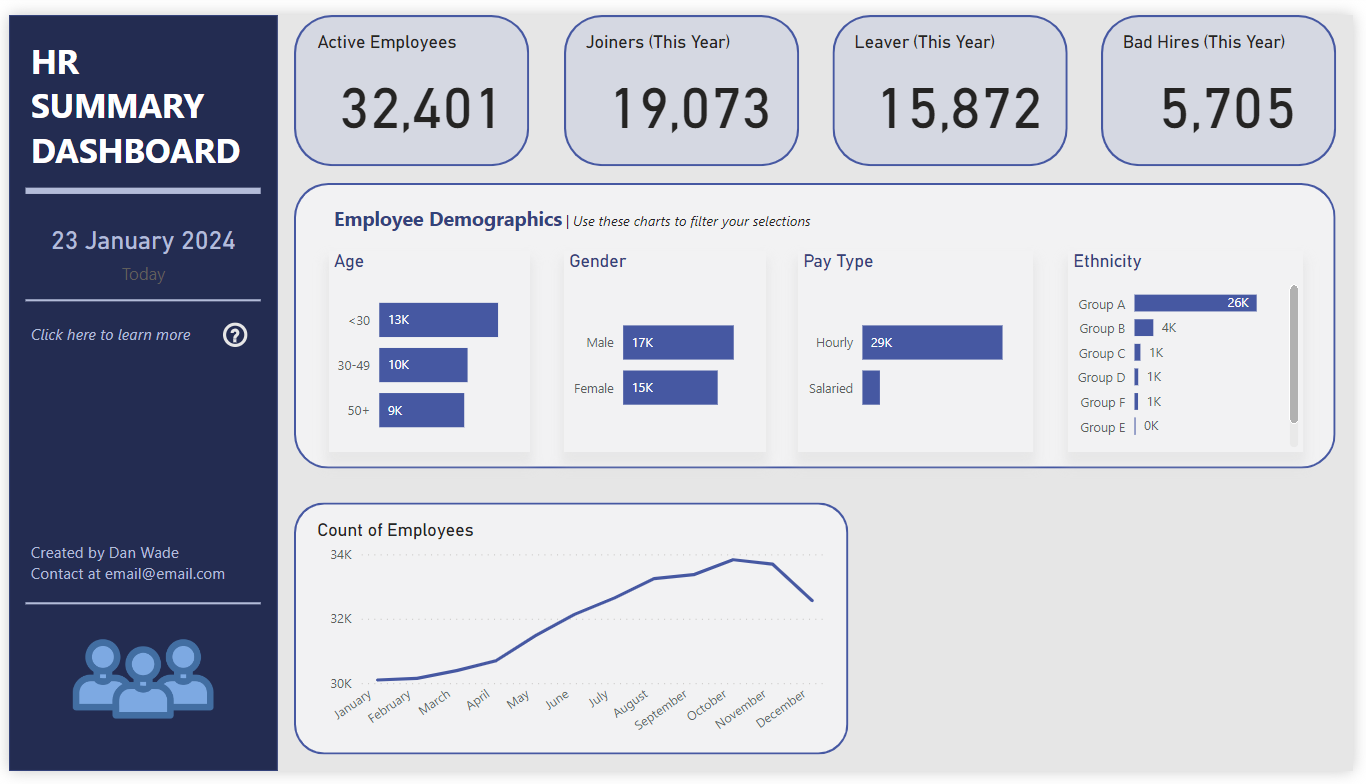Click the 'Gender' chart title
The width and height of the screenshot is (1366, 784).
(x=597, y=261)
